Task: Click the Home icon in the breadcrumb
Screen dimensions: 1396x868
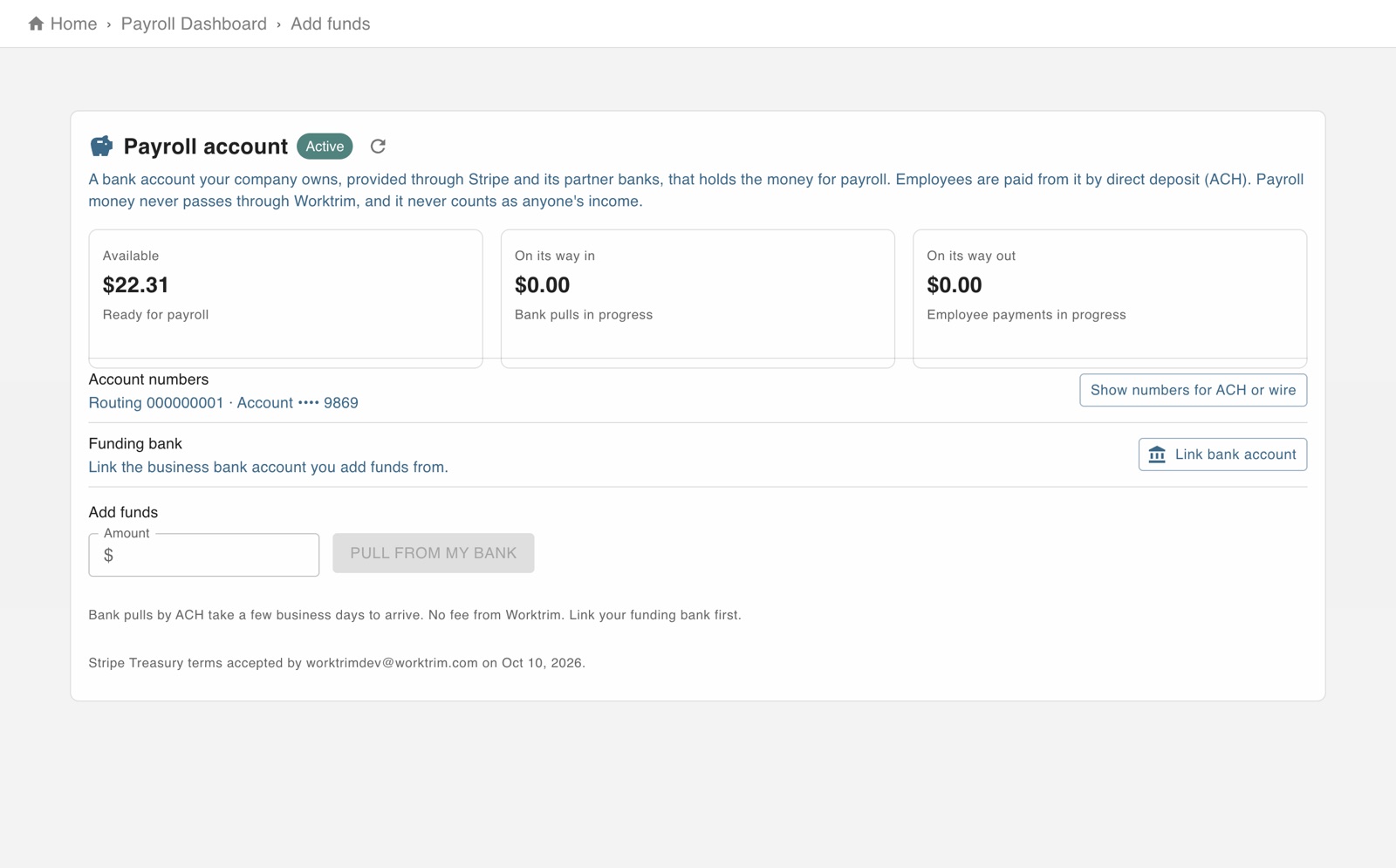Action: [x=36, y=24]
